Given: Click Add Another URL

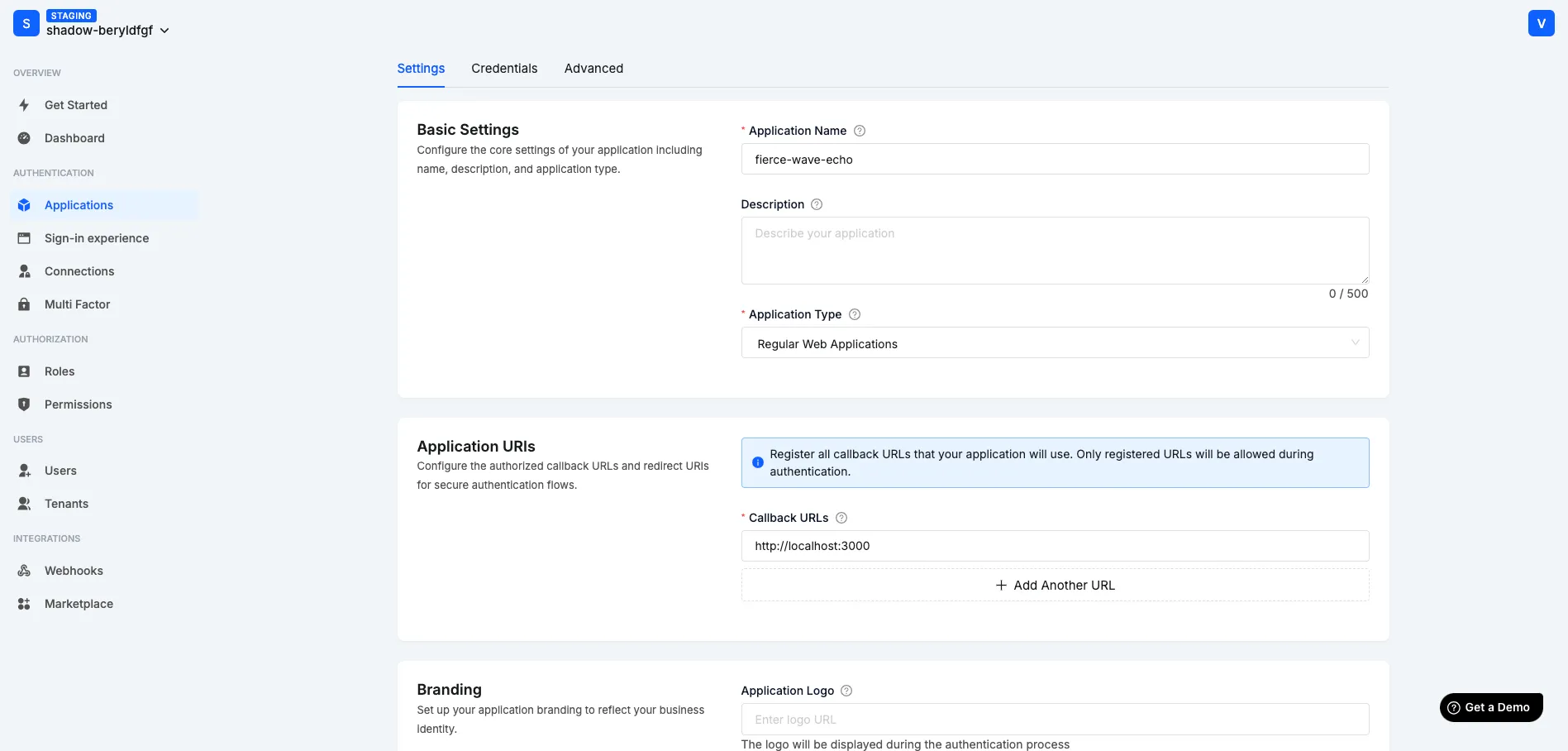Looking at the screenshot, I should tap(1055, 585).
